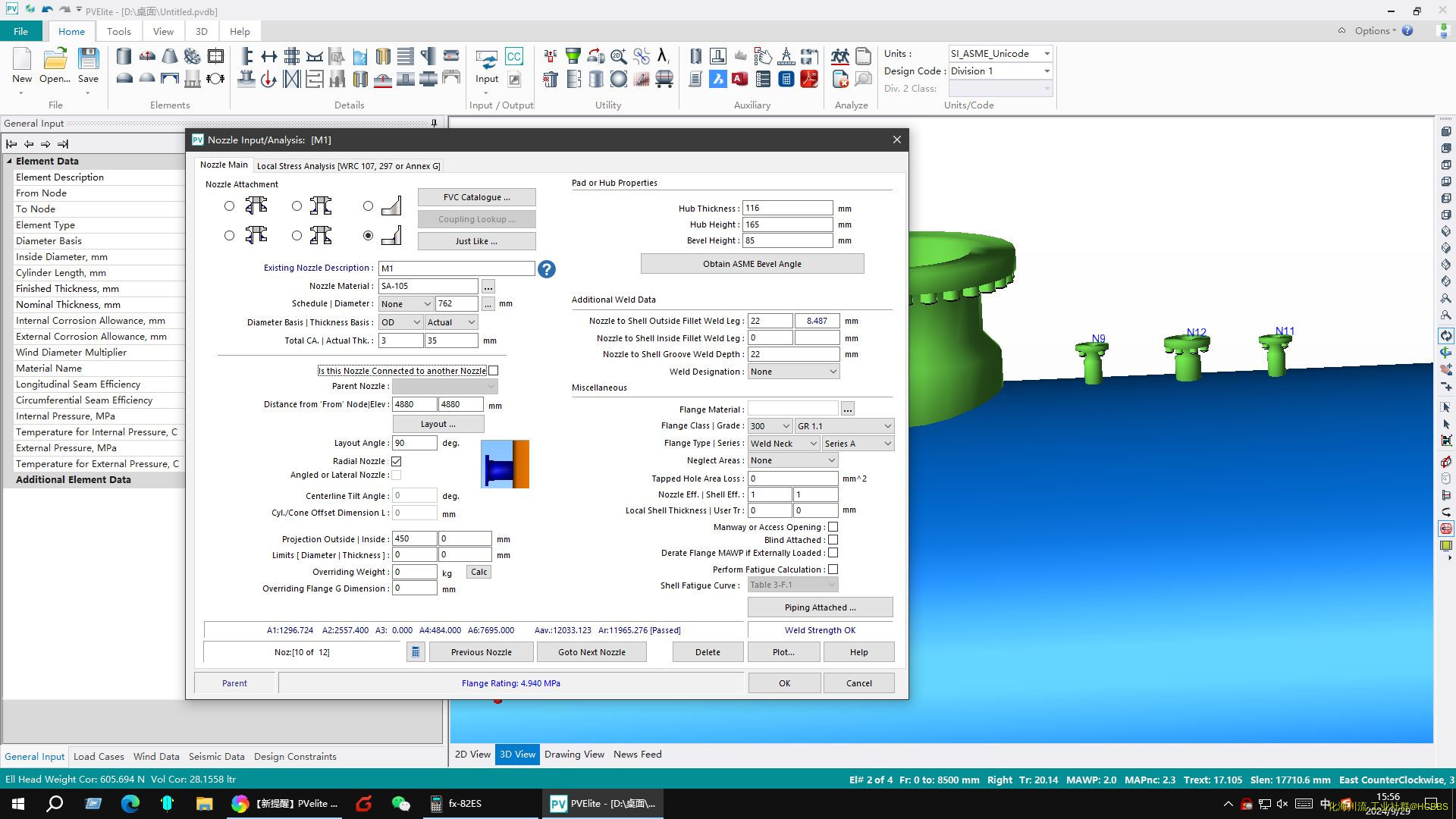Click the Goto Next Nozzle button
This screenshot has height=819, width=1456.
point(591,652)
